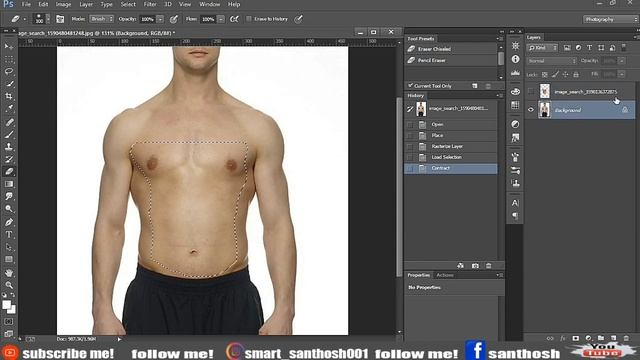The width and height of the screenshot is (640, 360).
Task: Select the Eyedropper tool
Action: pos(9,109)
